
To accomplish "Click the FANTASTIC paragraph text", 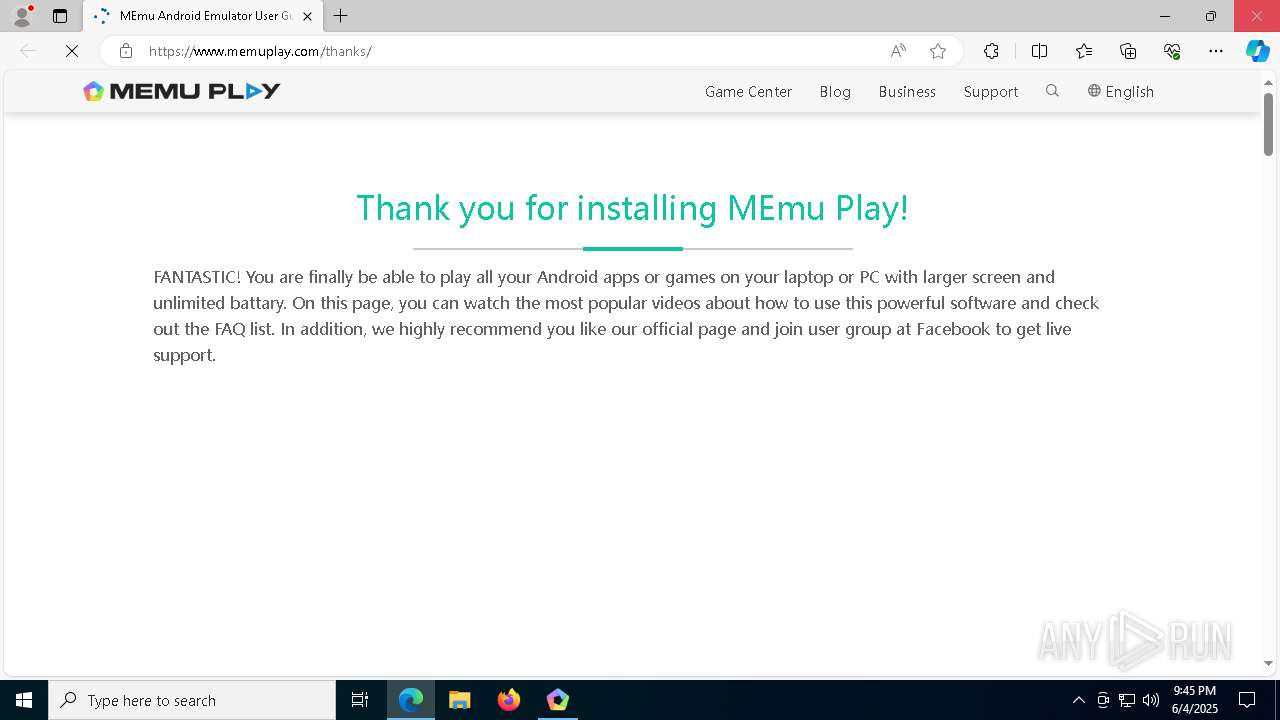I will pos(626,316).
